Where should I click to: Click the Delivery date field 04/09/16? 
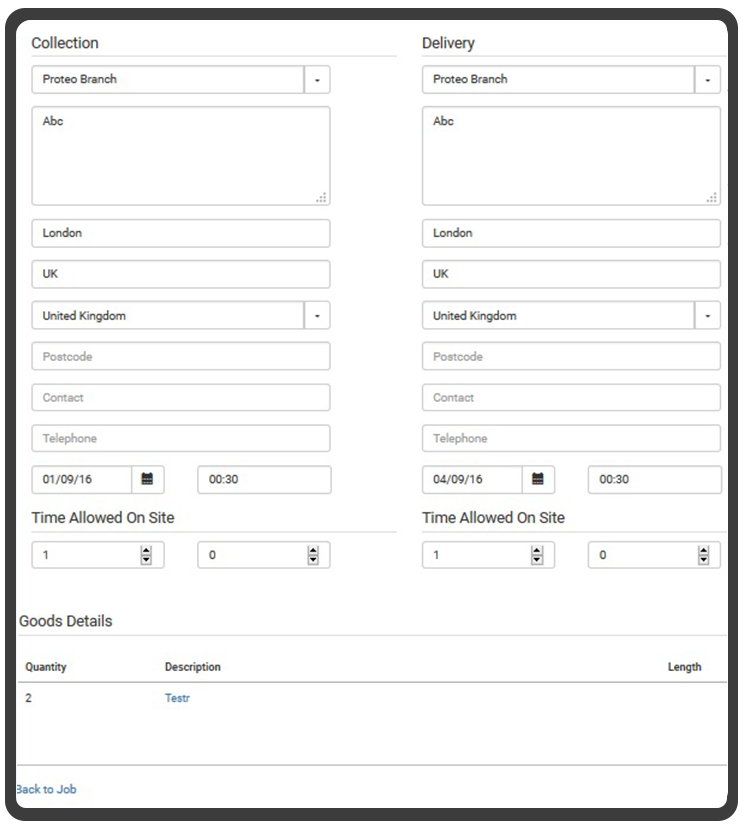click(x=472, y=479)
